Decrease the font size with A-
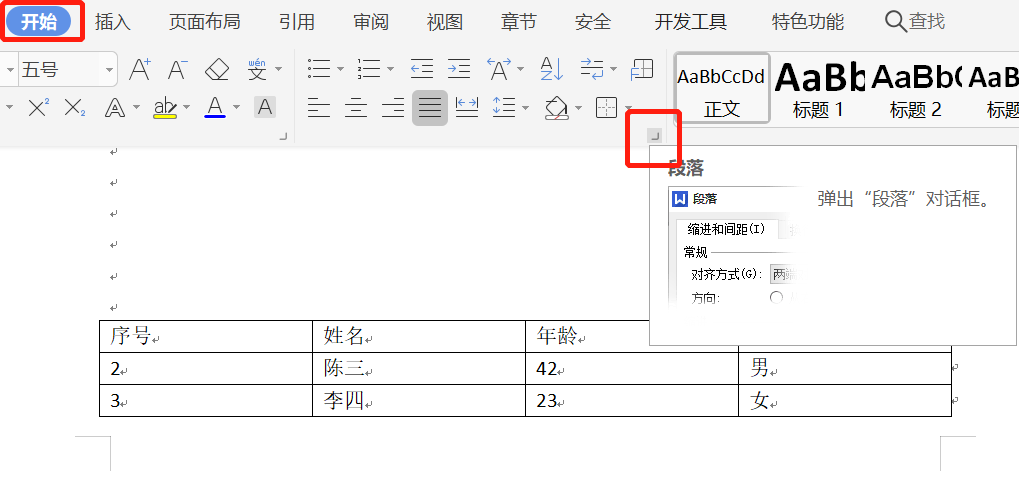This screenshot has width=1019, height=503. tap(177, 68)
